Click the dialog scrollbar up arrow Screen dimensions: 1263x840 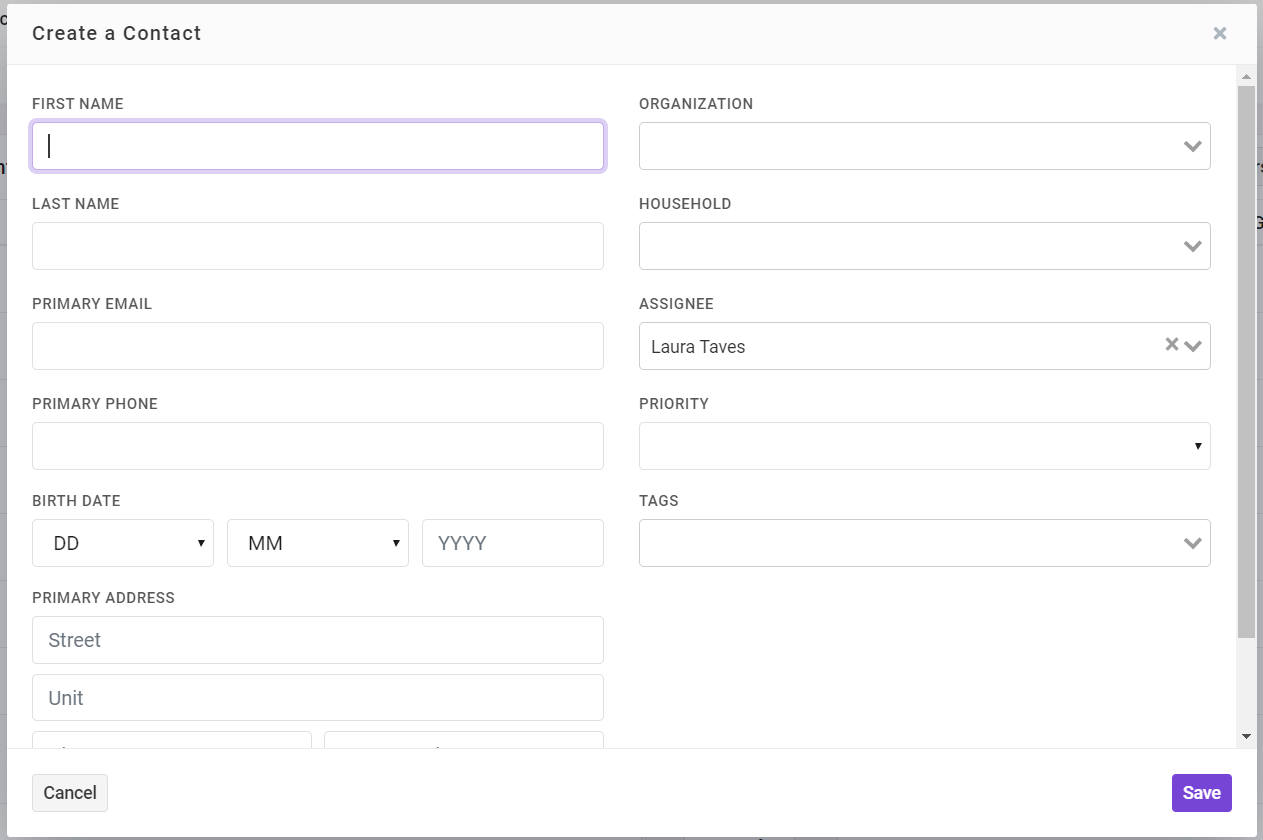click(1246, 76)
